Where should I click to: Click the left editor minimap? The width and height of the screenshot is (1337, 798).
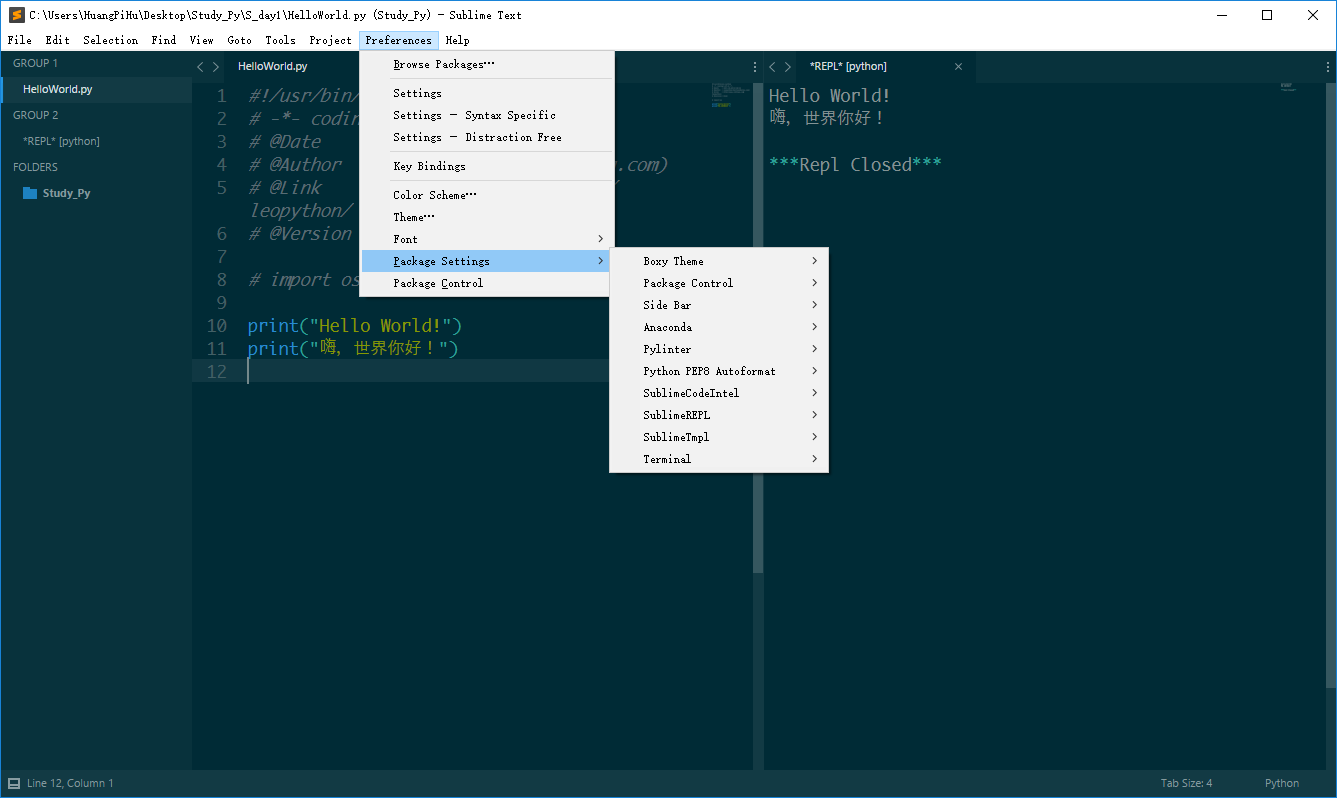(731, 93)
